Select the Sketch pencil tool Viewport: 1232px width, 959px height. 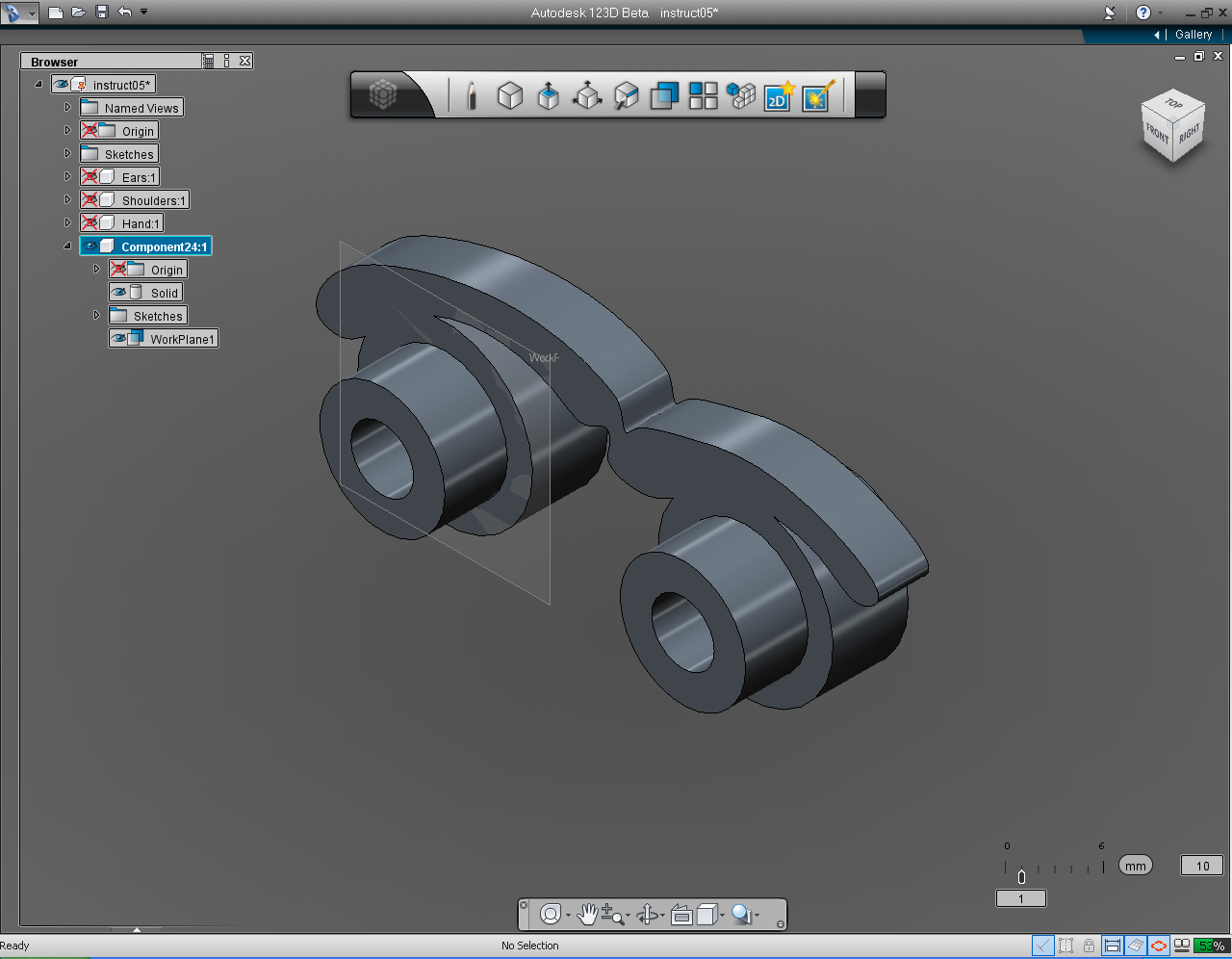tap(472, 95)
